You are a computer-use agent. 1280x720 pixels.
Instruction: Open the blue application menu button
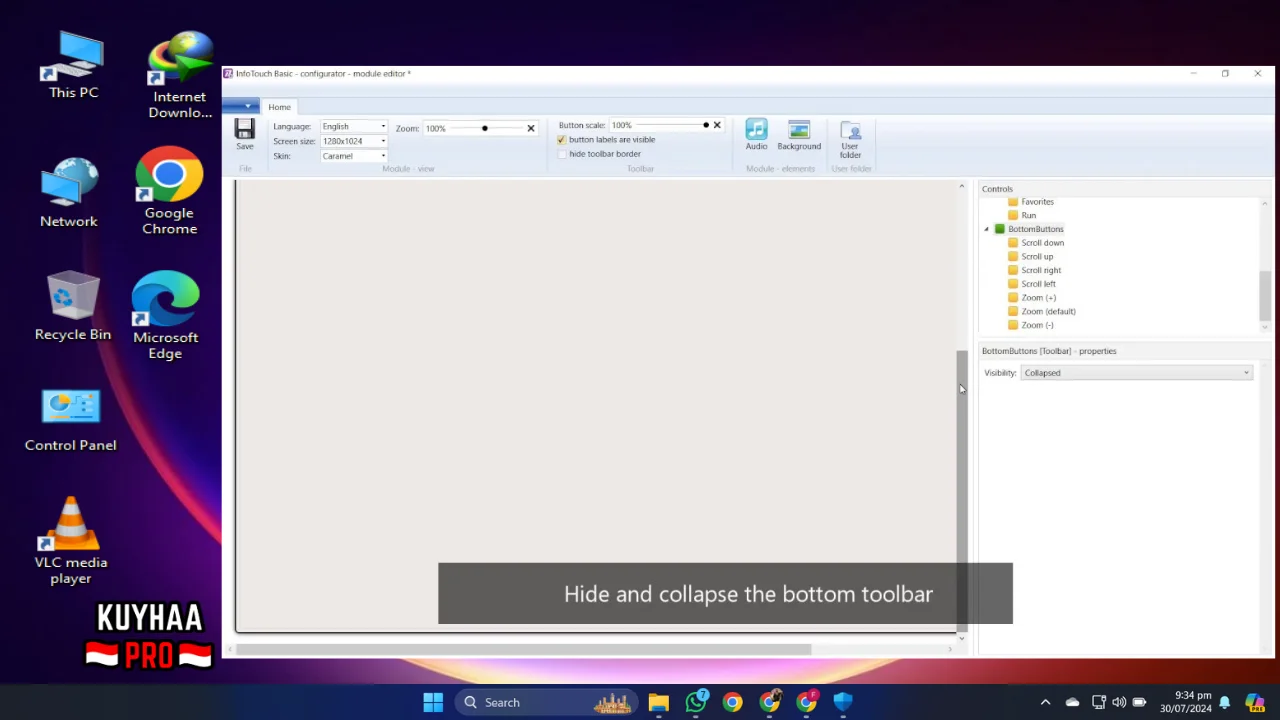pos(240,106)
